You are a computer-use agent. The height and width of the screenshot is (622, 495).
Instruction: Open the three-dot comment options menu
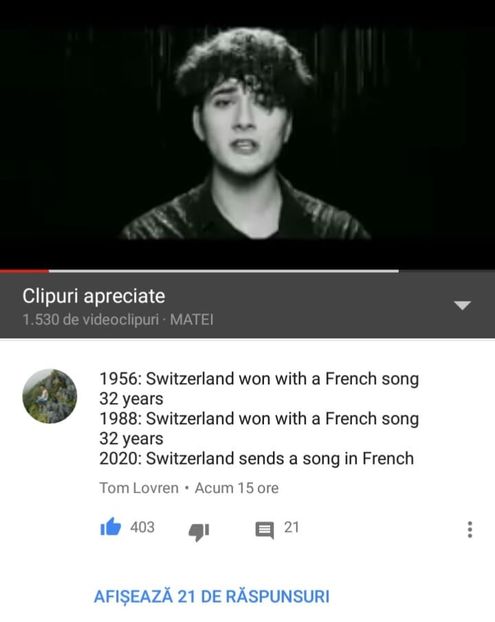470,530
